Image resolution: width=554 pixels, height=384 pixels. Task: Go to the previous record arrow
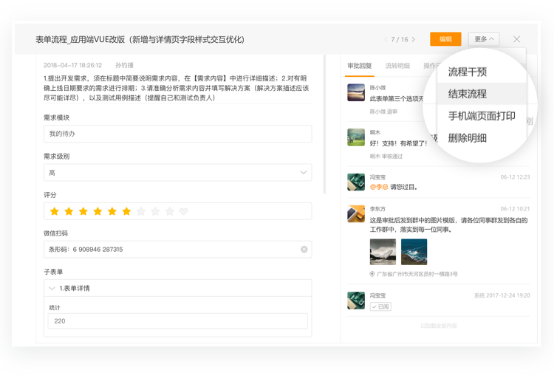pos(386,39)
